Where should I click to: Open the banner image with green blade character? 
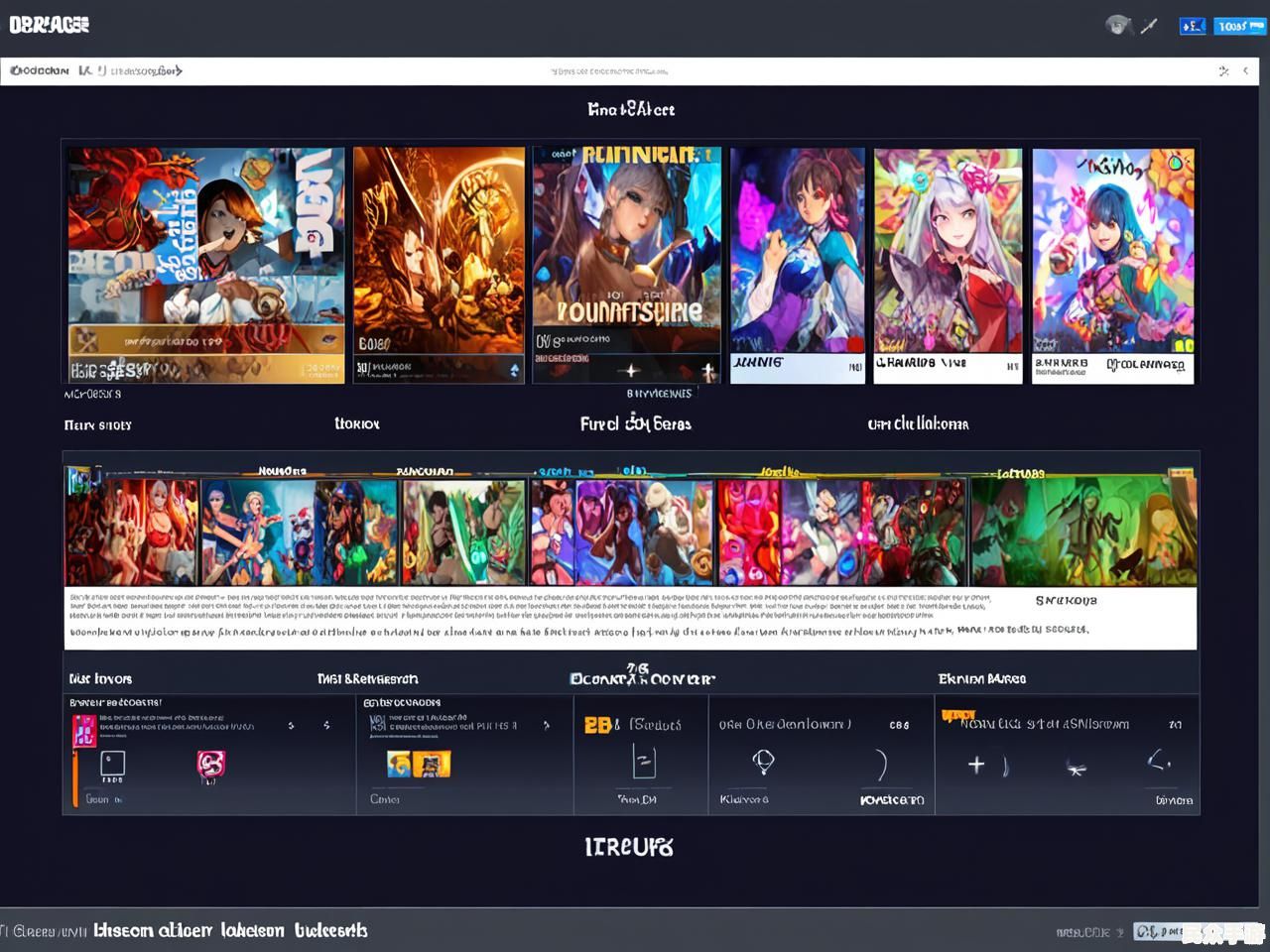pos(463,532)
